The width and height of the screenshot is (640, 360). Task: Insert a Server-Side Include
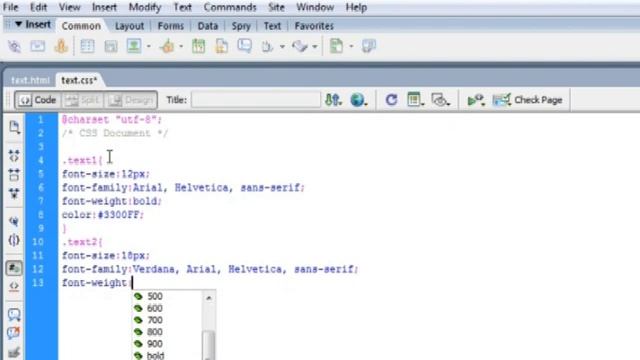tap(222, 46)
